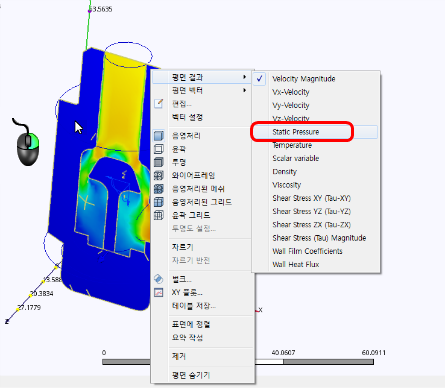Choose Shear Stress XY (Tau-XY)
Image resolution: width=445 pixels, height=388 pixels.
(x=312, y=198)
